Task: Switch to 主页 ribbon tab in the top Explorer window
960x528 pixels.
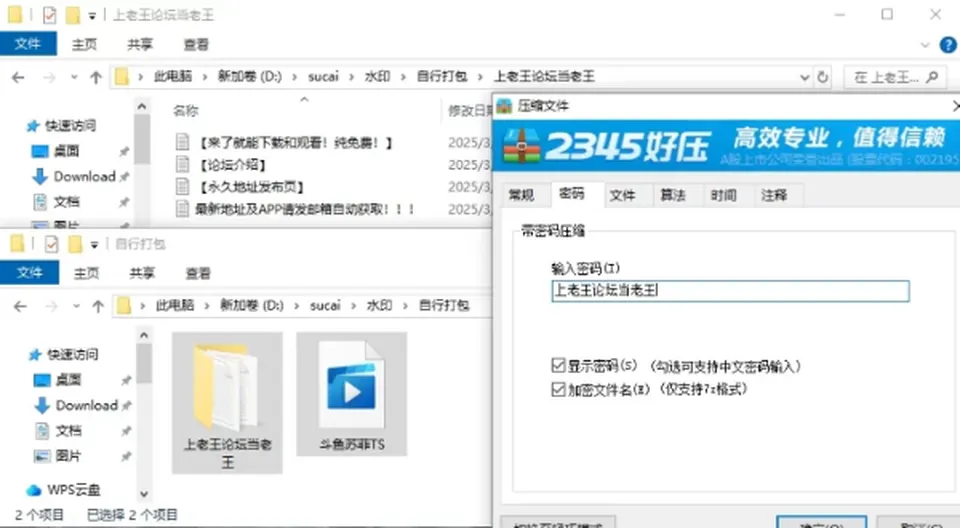Action: [84, 44]
